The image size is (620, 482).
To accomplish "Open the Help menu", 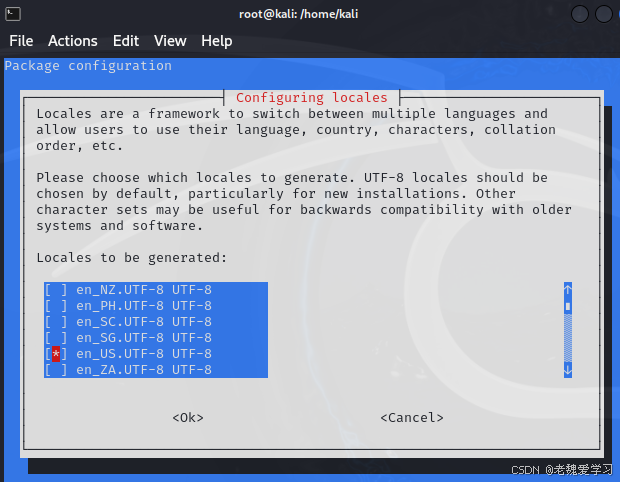I will point(217,41).
